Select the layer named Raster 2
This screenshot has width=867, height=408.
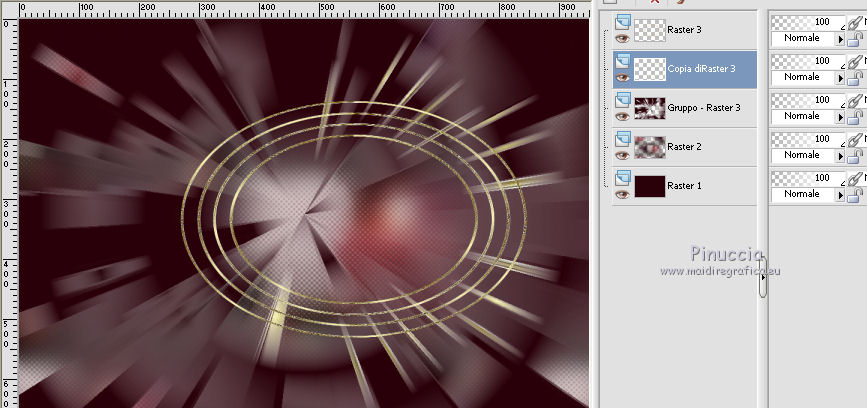point(684,147)
